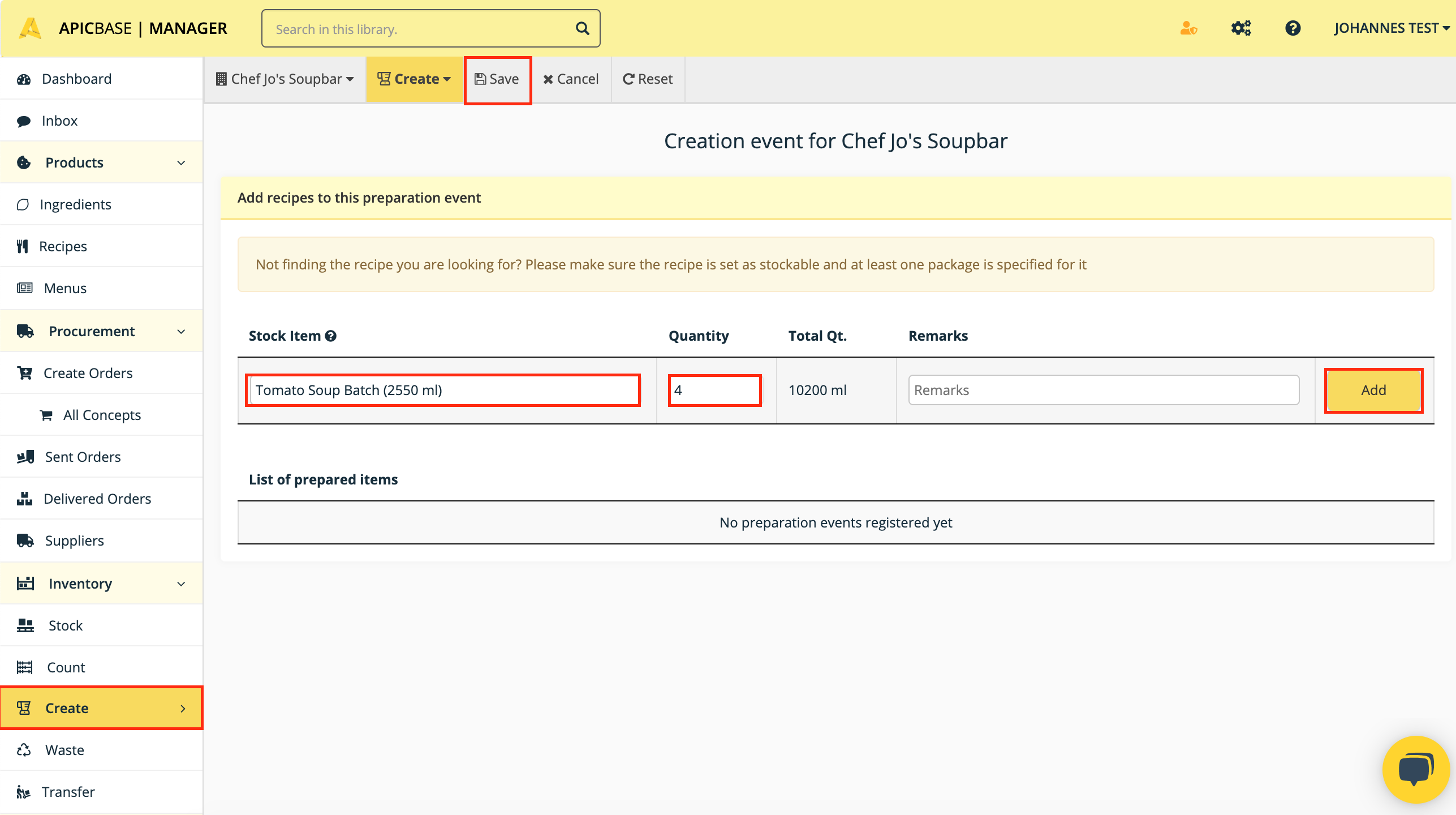
Task: Open the settings gears icon
Action: tap(1241, 28)
